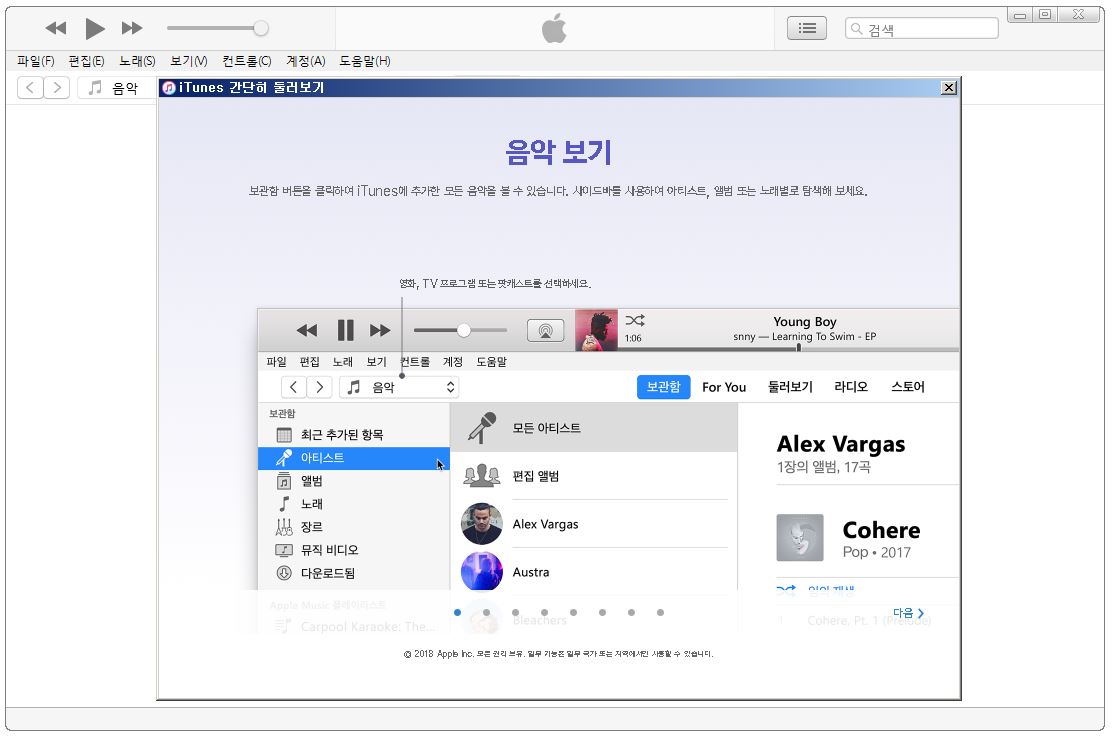Click the back arrow in main window
The image size is (1115, 736).
click(x=30, y=87)
